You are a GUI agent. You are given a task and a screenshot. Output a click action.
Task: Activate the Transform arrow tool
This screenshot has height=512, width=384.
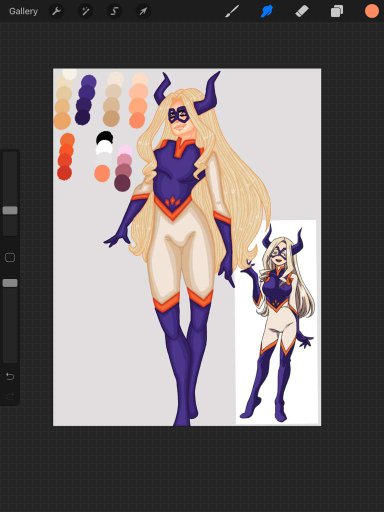click(x=143, y=11)
